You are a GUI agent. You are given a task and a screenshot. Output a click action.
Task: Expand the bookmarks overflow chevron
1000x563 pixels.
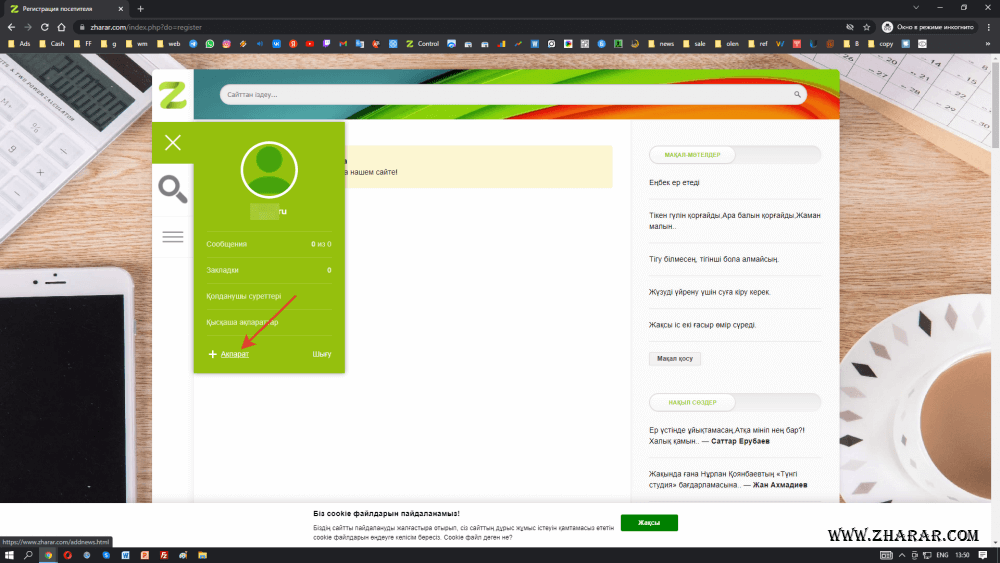(x=988, y=44)
